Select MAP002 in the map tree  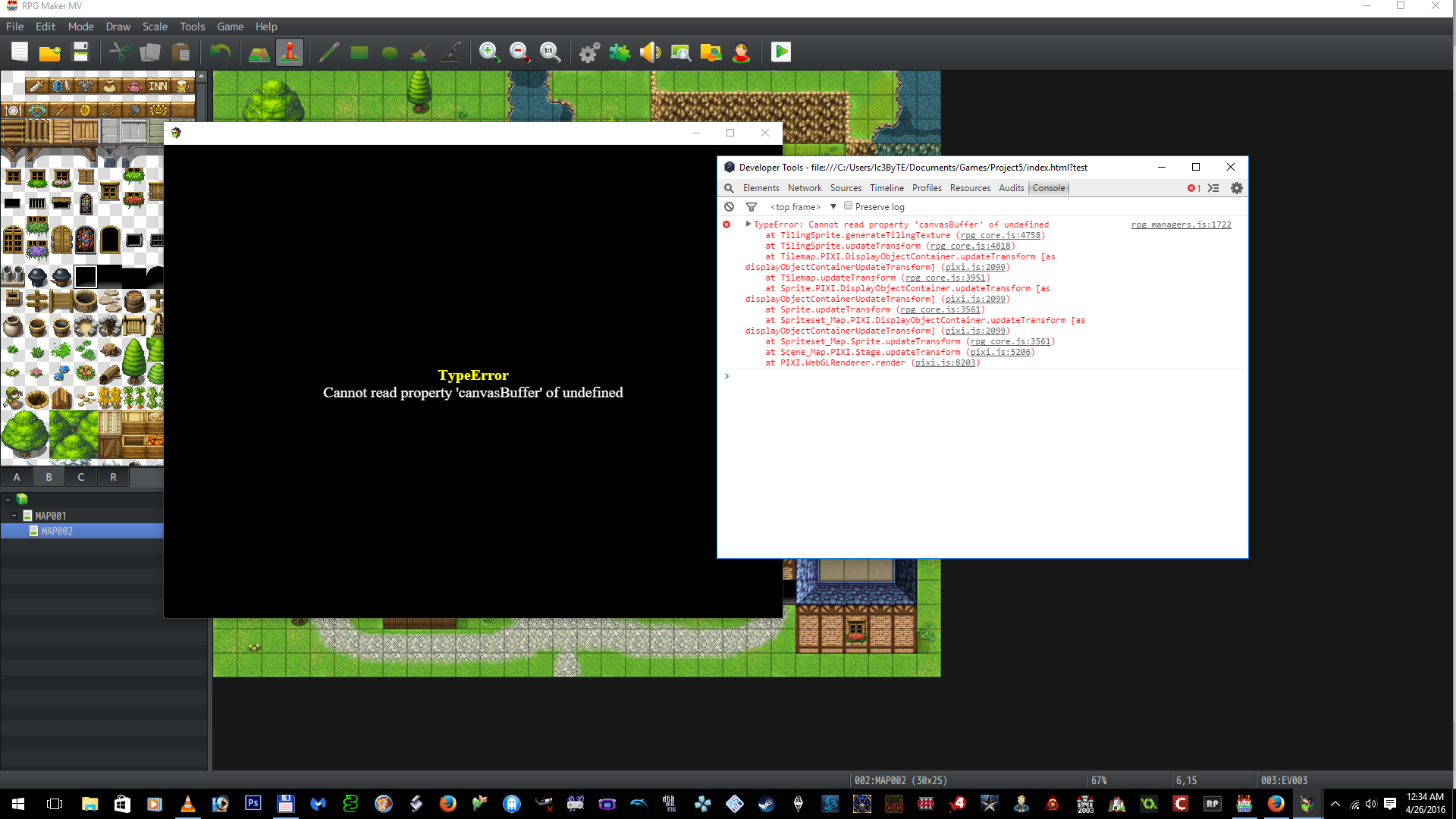coord(57,532)
